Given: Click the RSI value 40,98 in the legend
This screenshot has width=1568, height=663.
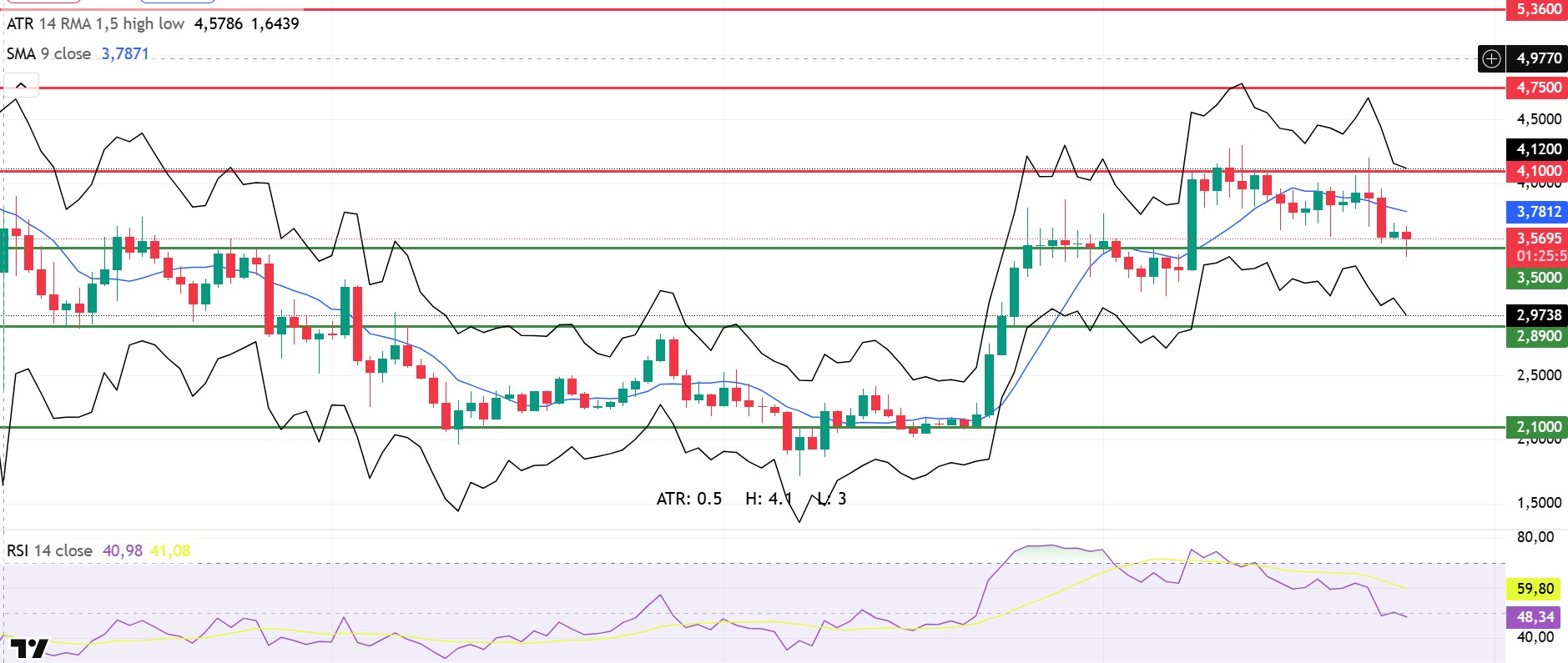Looking at the screenshot, I should (x=123, y=550).
